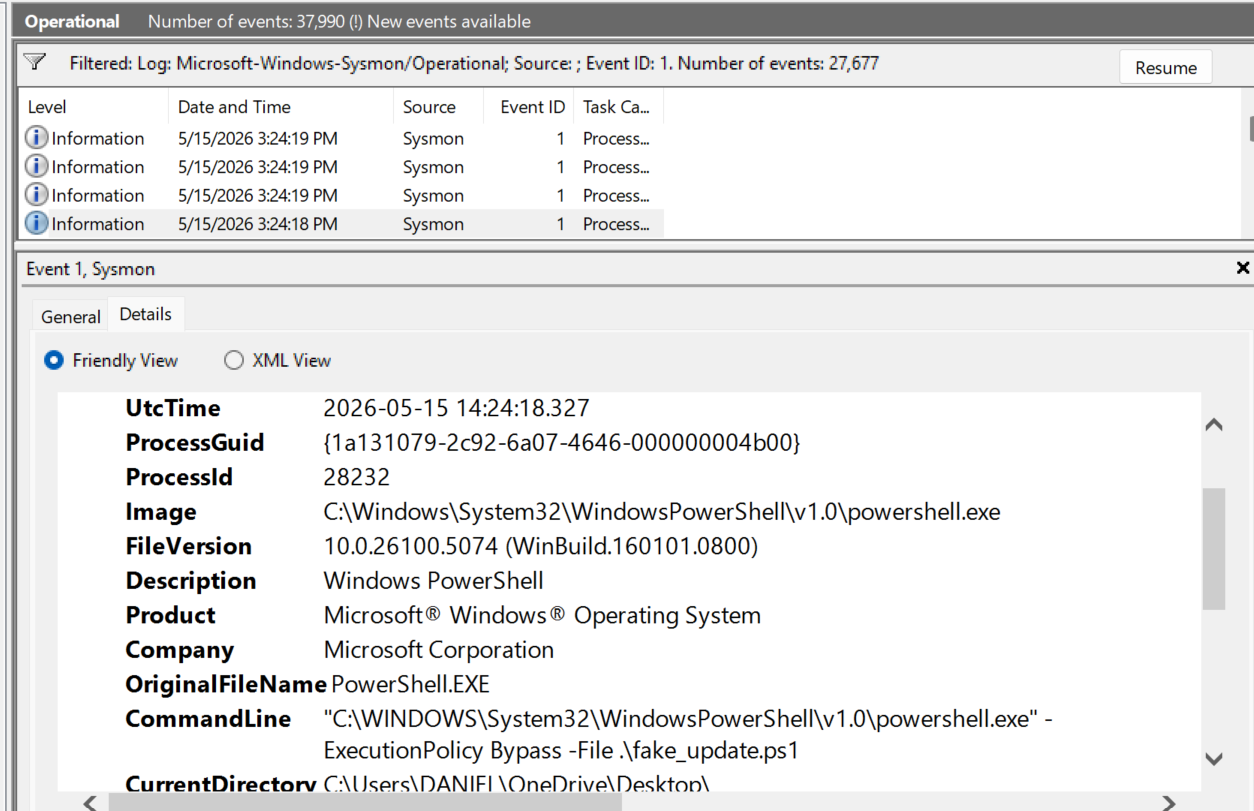Image resolution: width=1254 pixels, height=811 pixels.
Task: Select XML View radio button
Action: coord(234,360)
